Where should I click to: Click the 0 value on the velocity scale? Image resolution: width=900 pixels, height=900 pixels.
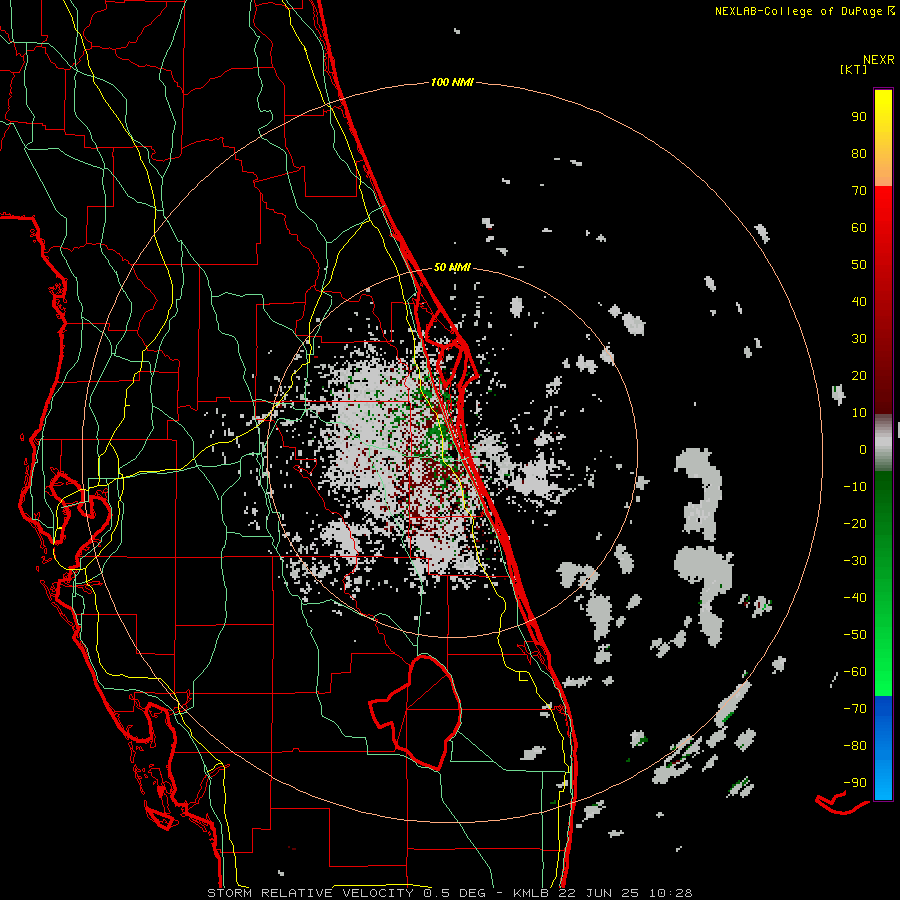(863, 450)
